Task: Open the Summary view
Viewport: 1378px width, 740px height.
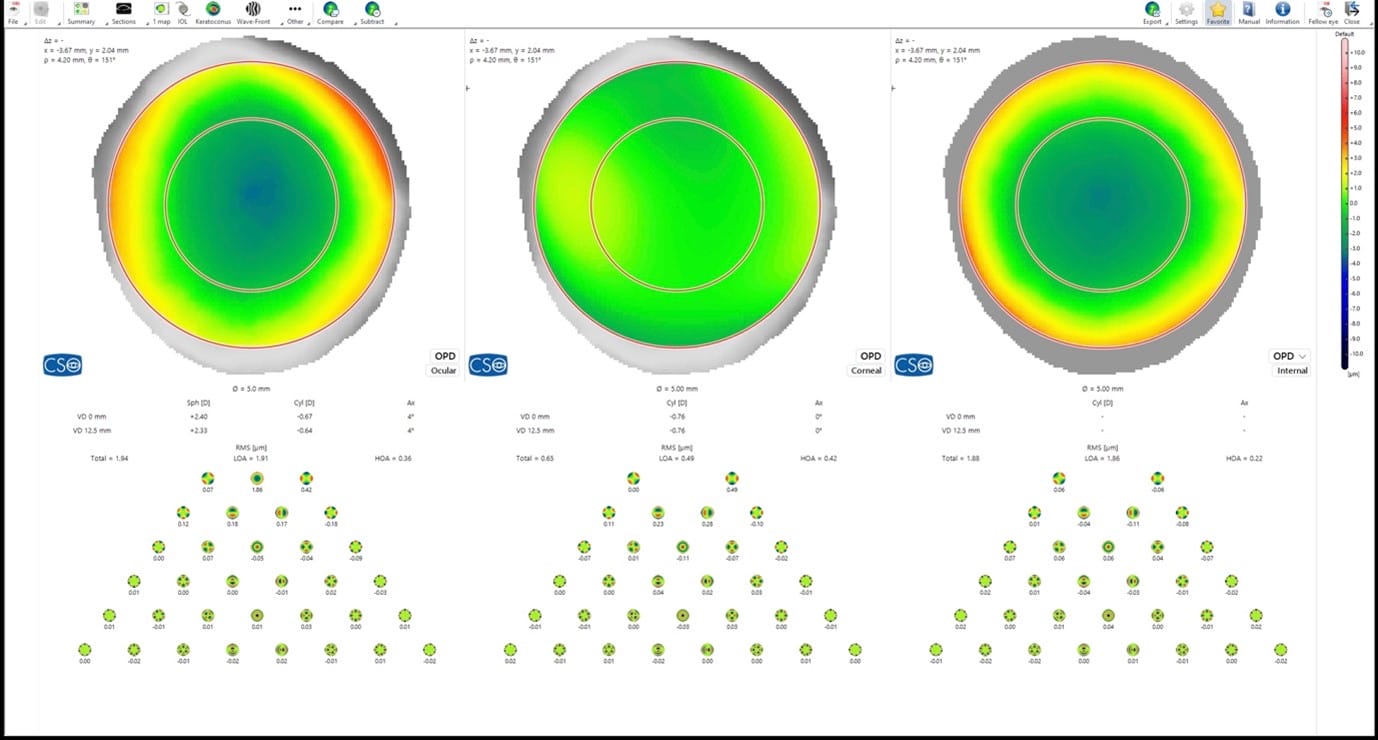Action: click(81, 12)
